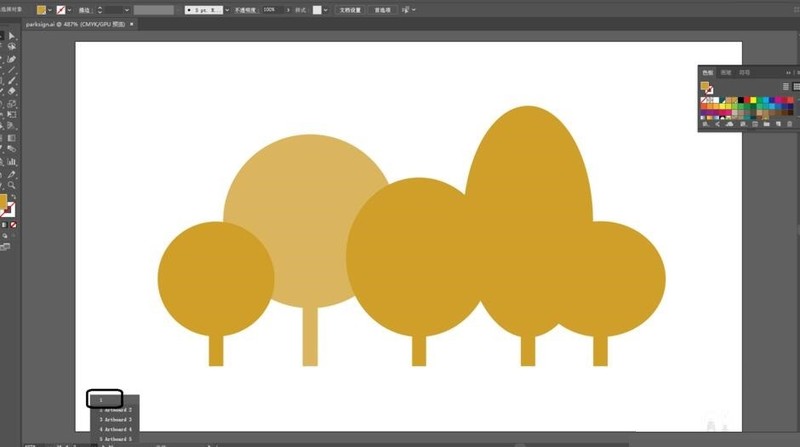The width and height of the screenshot is (800, 447).
Task: Set color to None in toolbar
Action: tap(13, 225)
